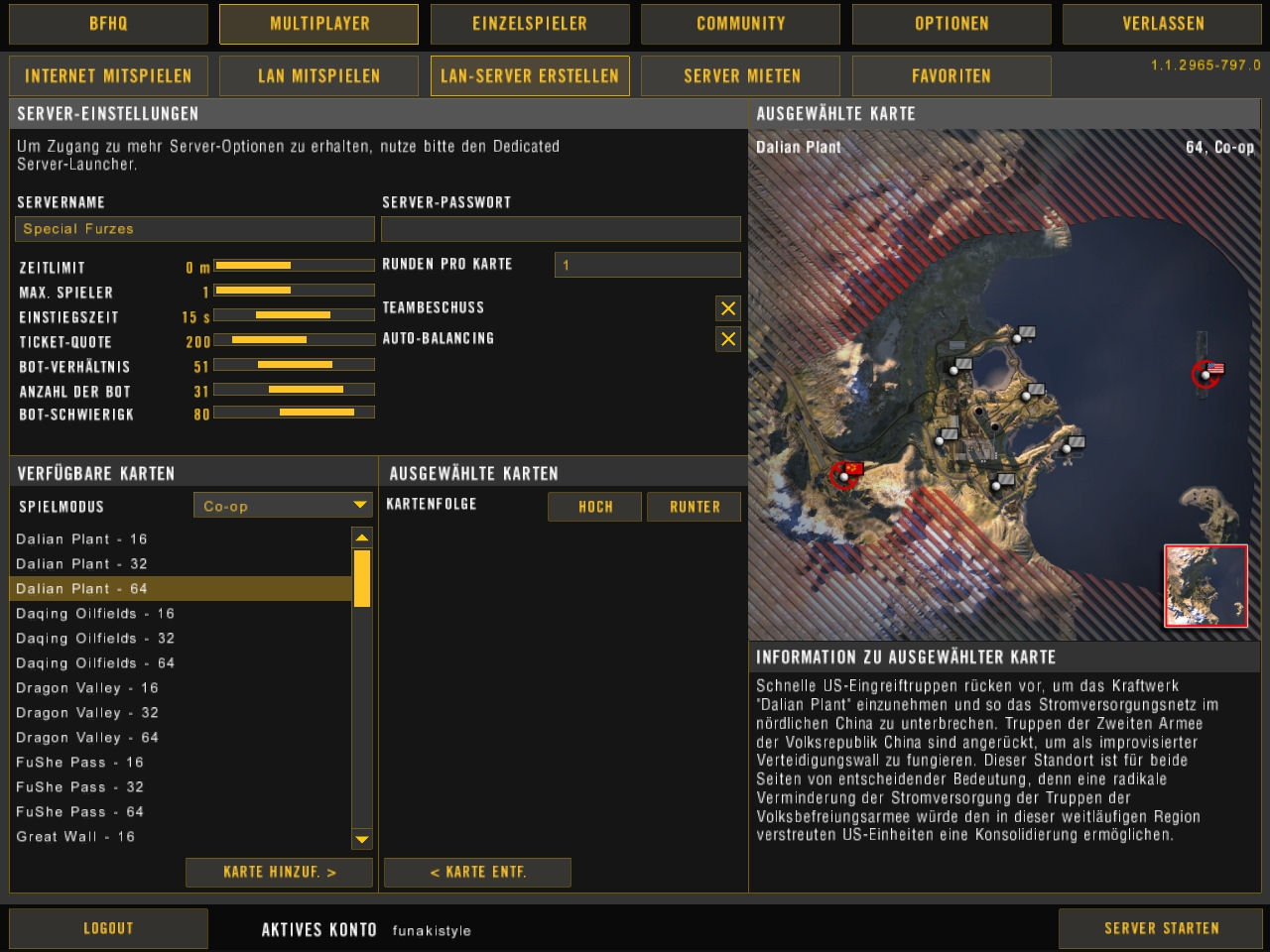Viewport: 1270px width, 952px height.
Task: Toggle the Teambeschuss checkbox
Action: [727, 308]
